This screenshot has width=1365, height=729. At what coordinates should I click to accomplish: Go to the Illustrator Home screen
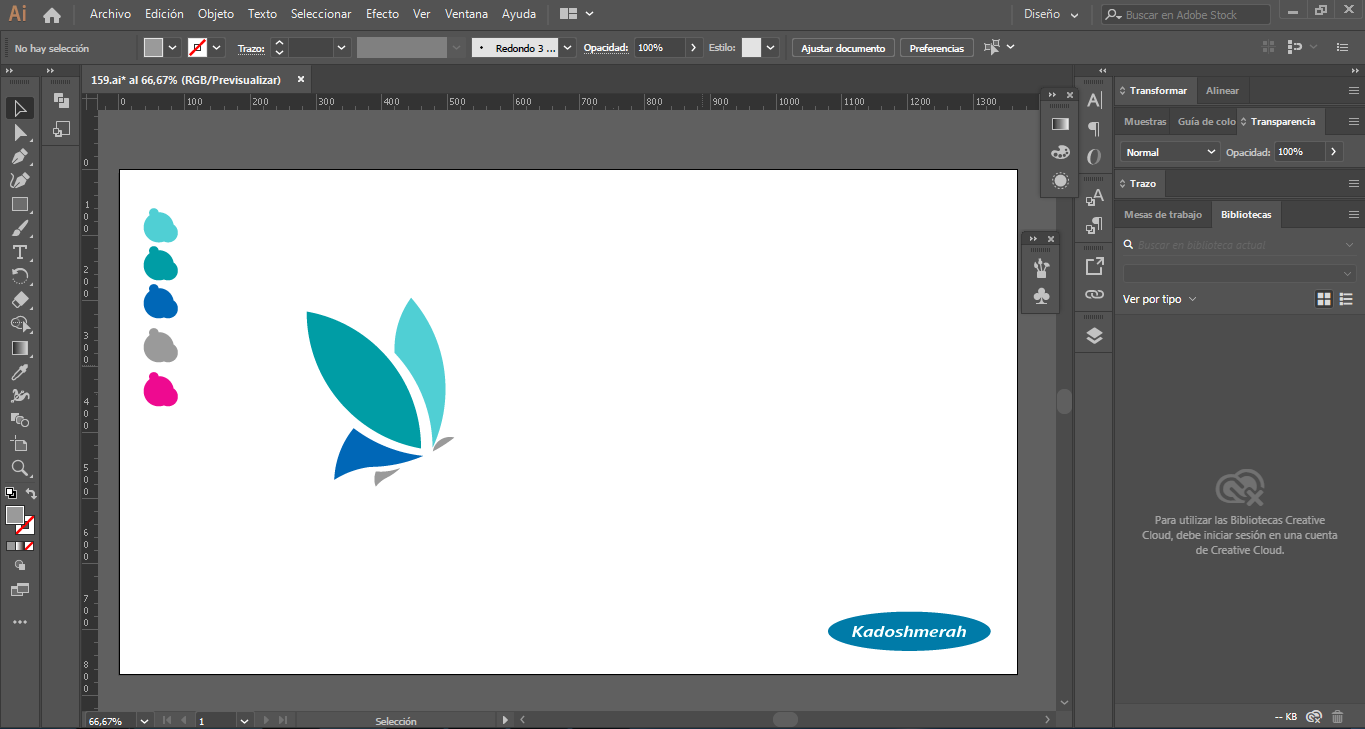tap(52, 15)
